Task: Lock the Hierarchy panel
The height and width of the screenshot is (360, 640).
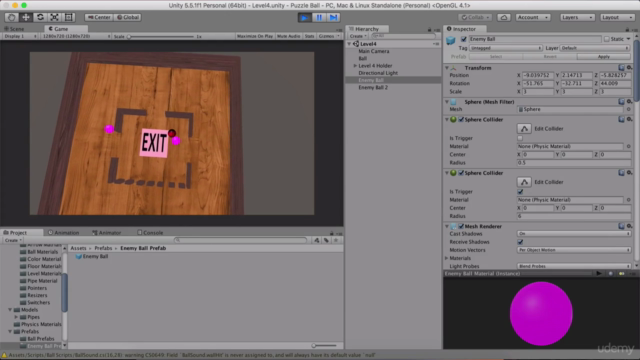Action: [429, 29]
